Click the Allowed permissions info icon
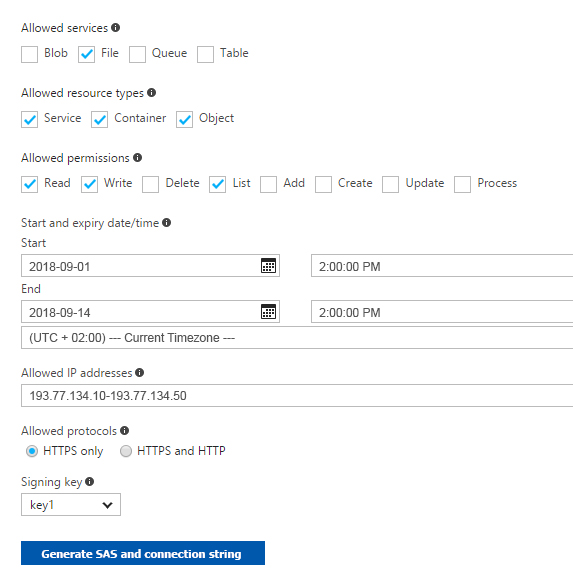The width and height of the screenshot is (573, 579). tap(137, 158)
